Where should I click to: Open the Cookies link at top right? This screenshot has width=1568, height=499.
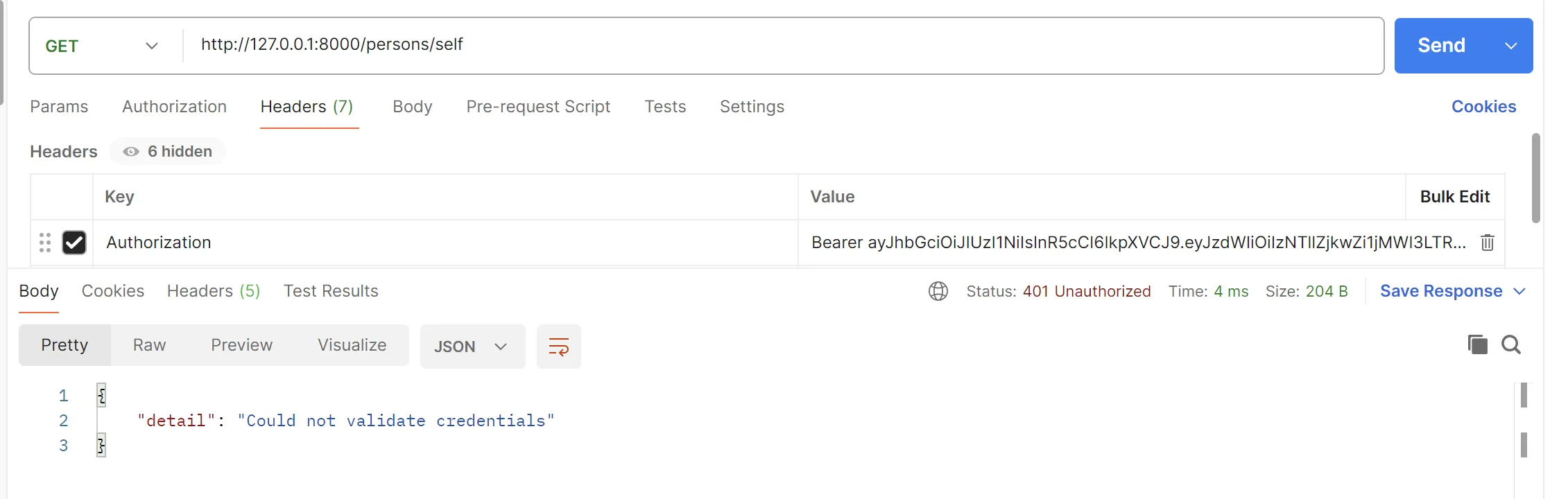pos(1483,107)
